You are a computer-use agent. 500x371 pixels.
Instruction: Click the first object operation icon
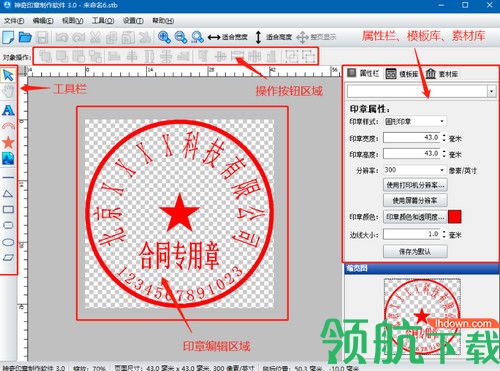[x=45, y=56]
